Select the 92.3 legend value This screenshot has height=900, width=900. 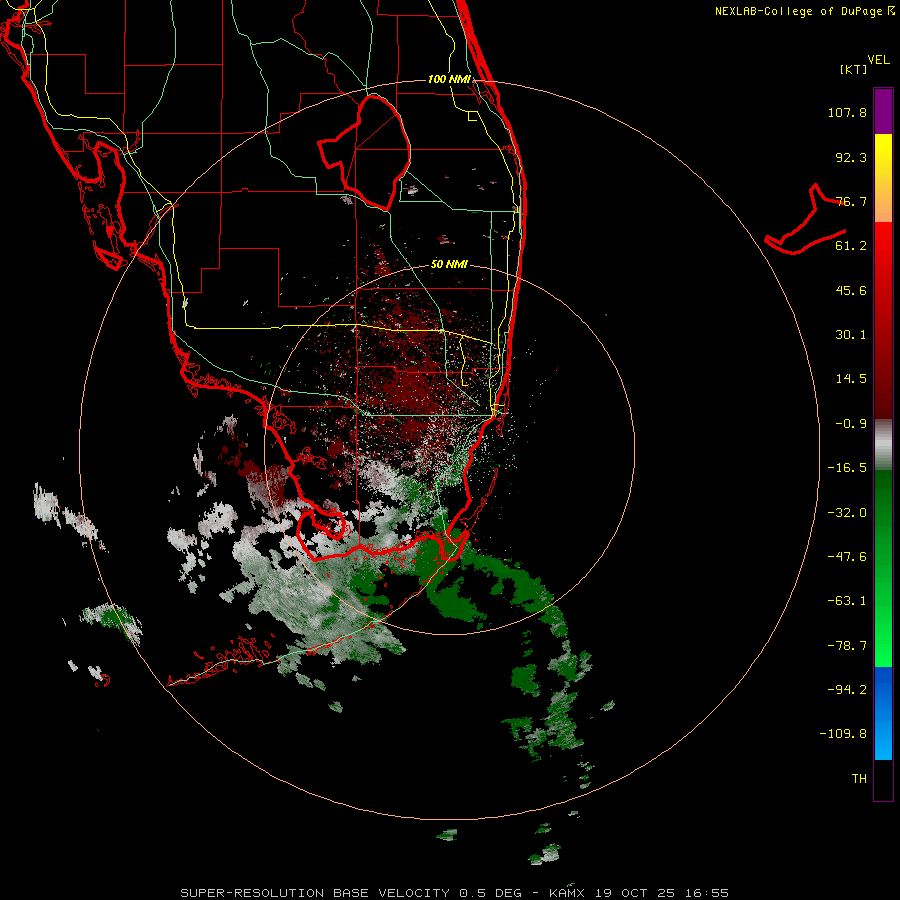851,157
